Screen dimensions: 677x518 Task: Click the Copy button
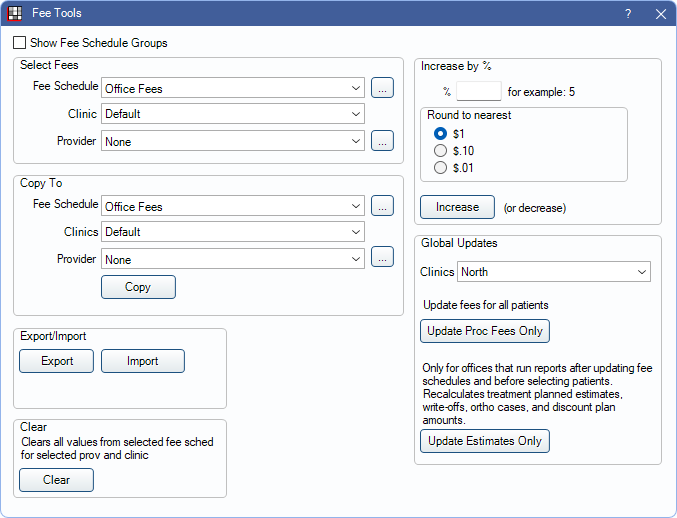[x=138, y=287]
